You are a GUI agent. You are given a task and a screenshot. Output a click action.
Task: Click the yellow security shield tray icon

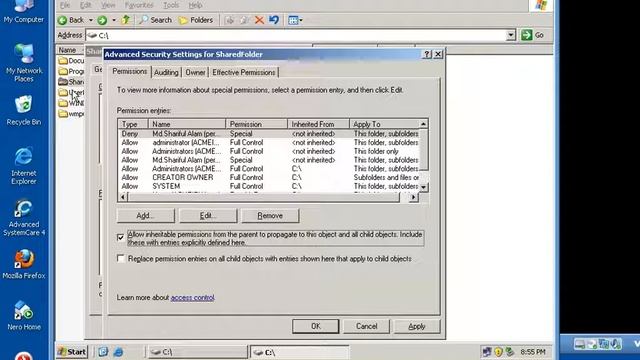(x=498, y=351)
